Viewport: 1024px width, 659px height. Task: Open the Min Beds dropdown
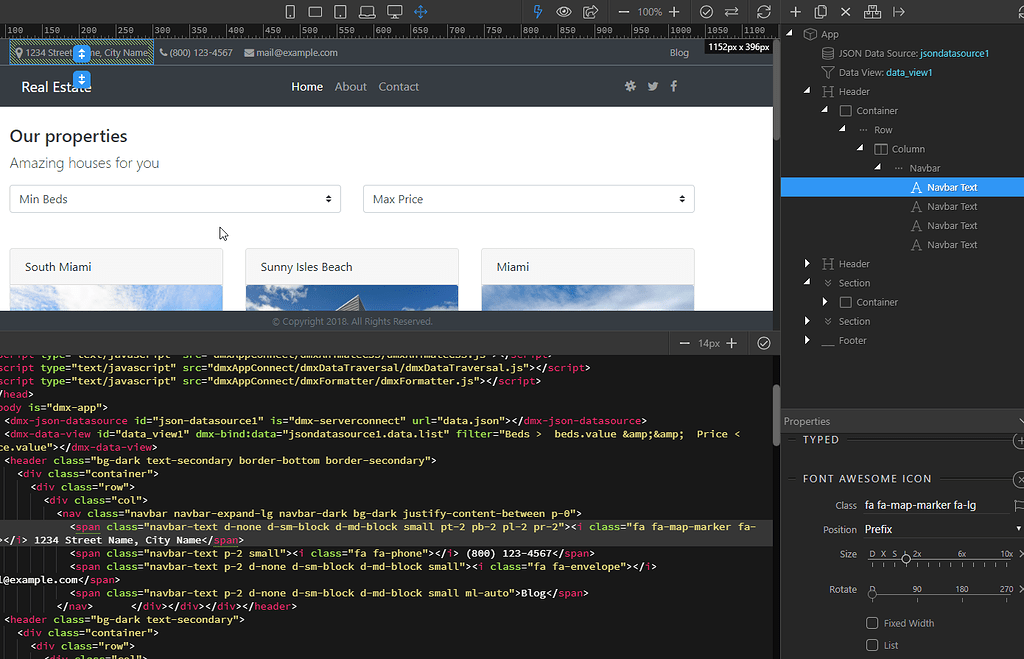tap(175, 199)
